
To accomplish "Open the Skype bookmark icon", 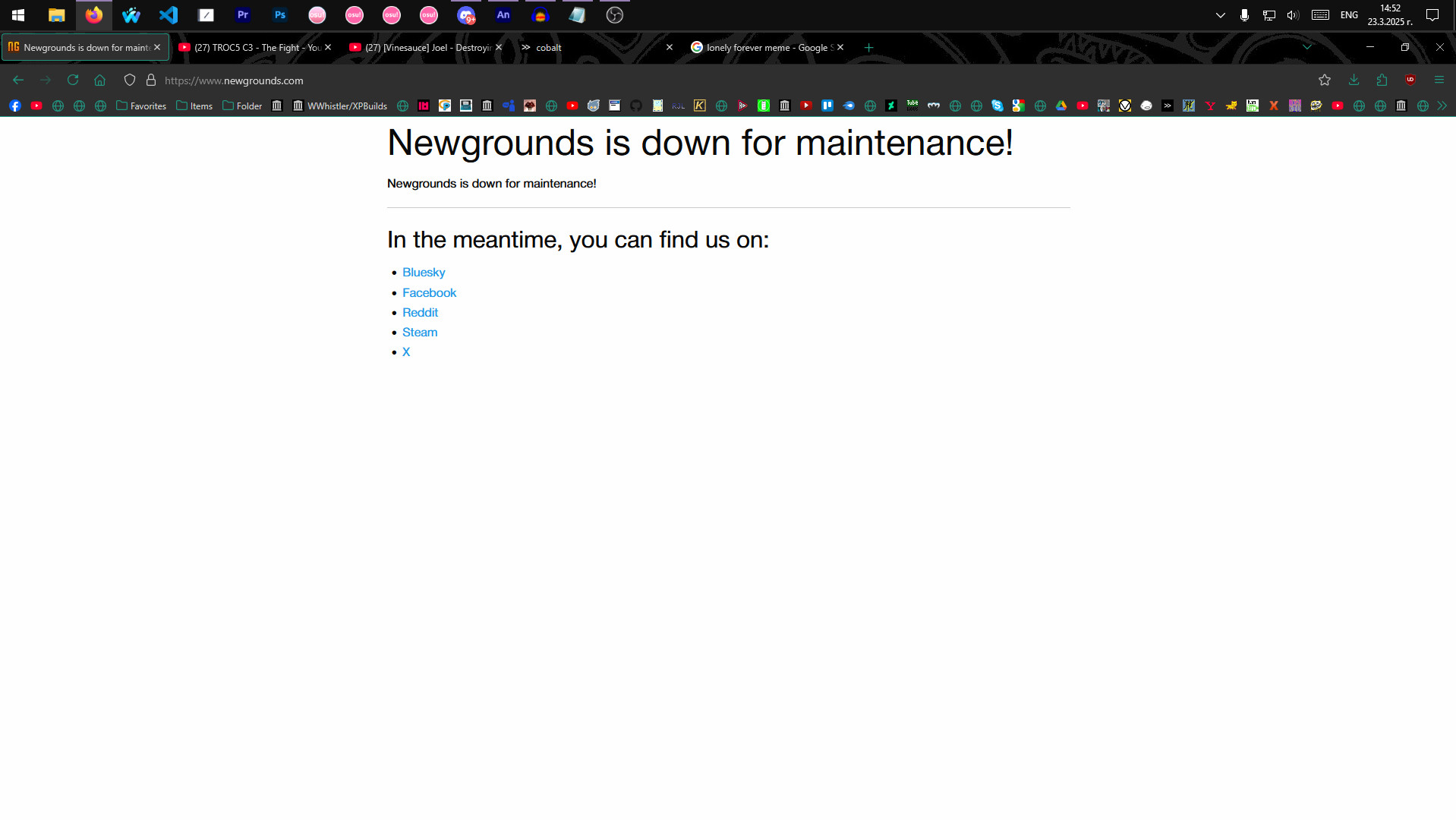I will coord(997,106).
